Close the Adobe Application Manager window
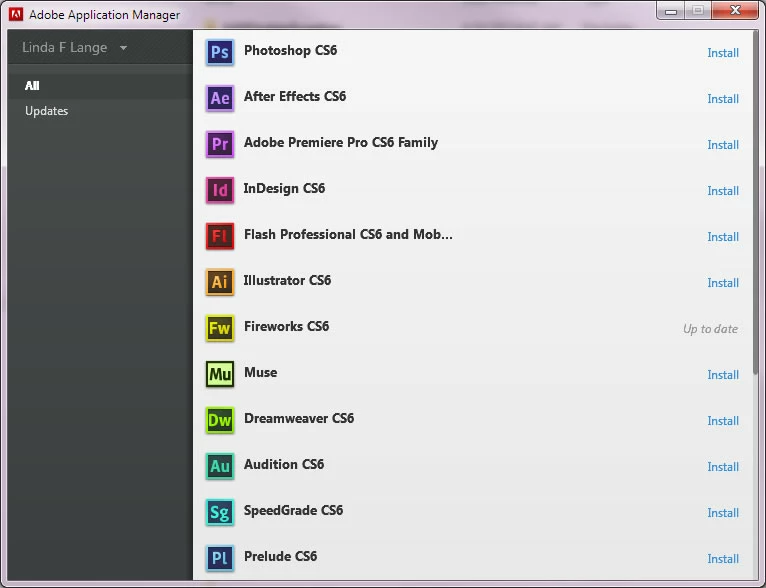This screenshot has width=766, height=588. pyautogui.click(x=735, y=11)
